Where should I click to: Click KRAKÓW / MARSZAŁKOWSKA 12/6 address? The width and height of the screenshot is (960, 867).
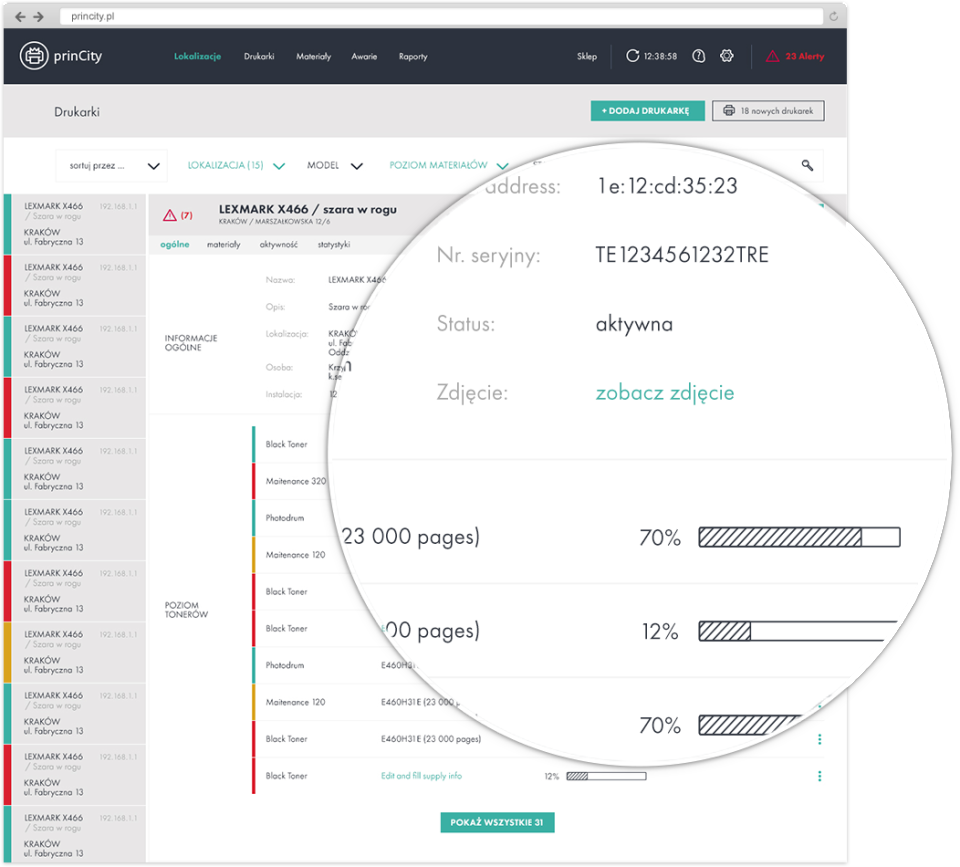point(274,222)
